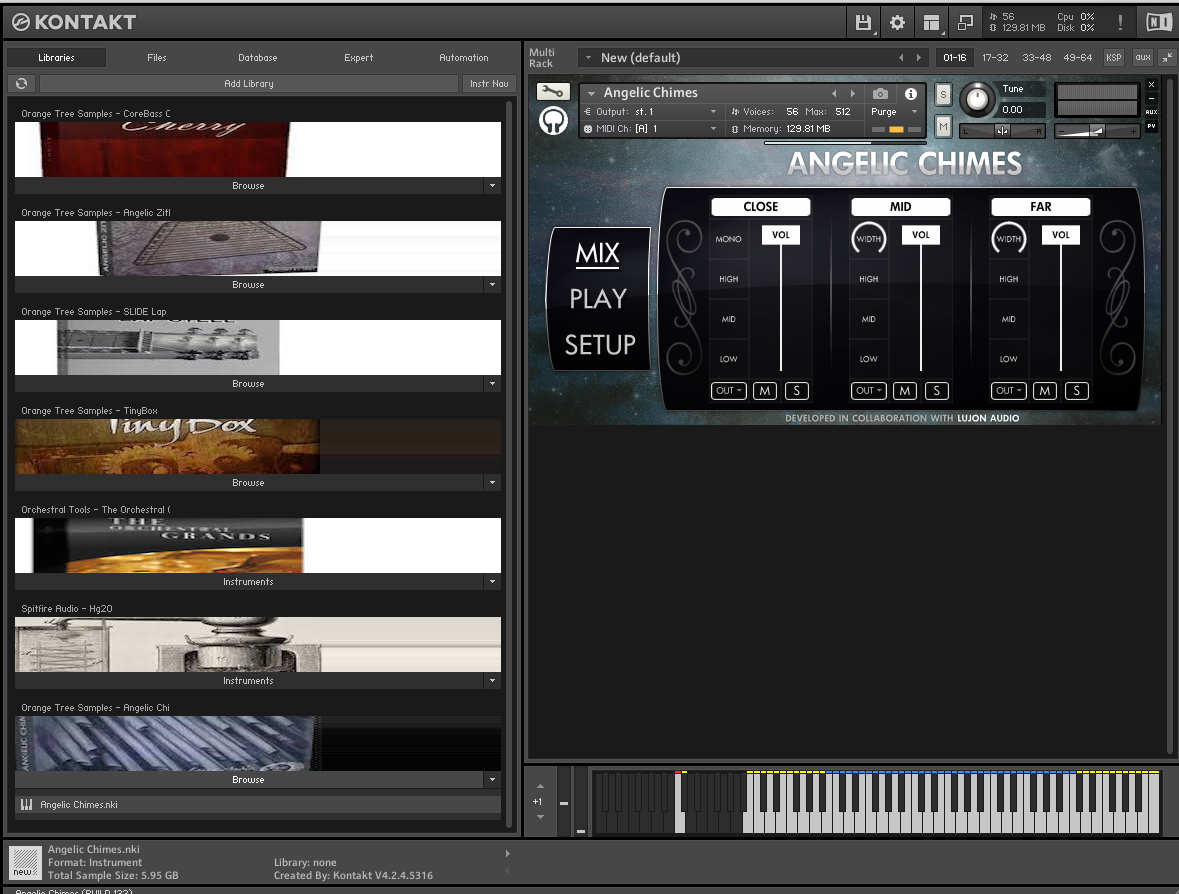The image size is (1179, 894).
Task: Click the Add Library button
Action: point(249,83)
